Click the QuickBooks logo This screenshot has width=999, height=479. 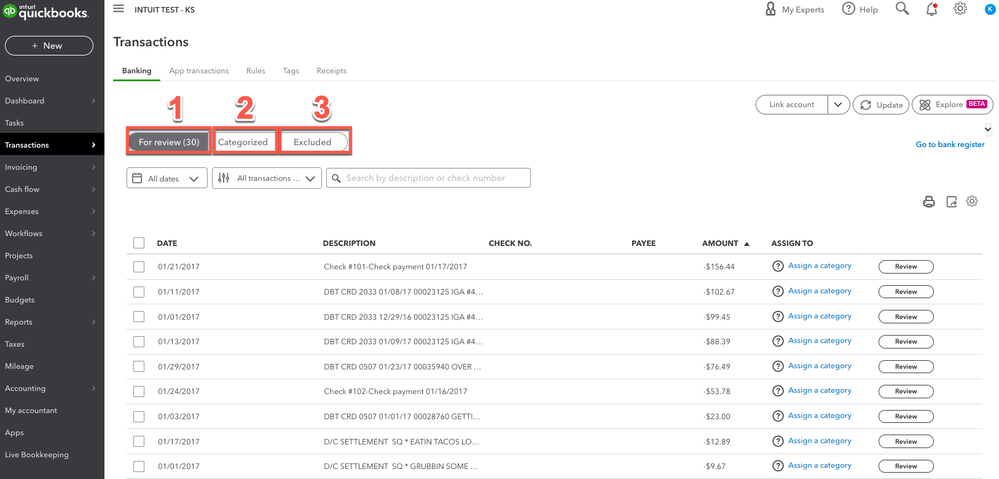tap(45, 12)
